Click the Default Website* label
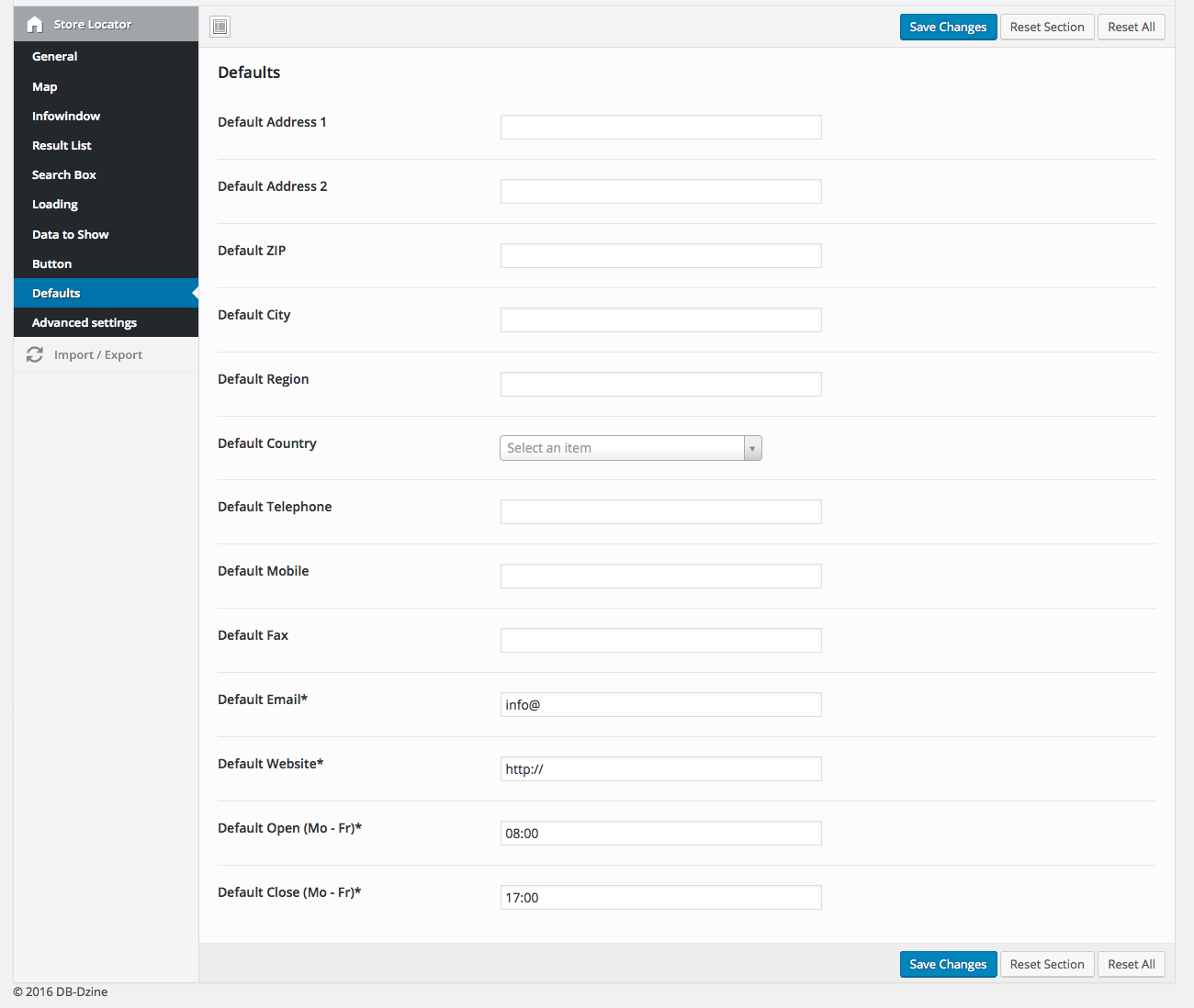The height and width of the screenshot is (1008, 1194). [x=271, y=764]
